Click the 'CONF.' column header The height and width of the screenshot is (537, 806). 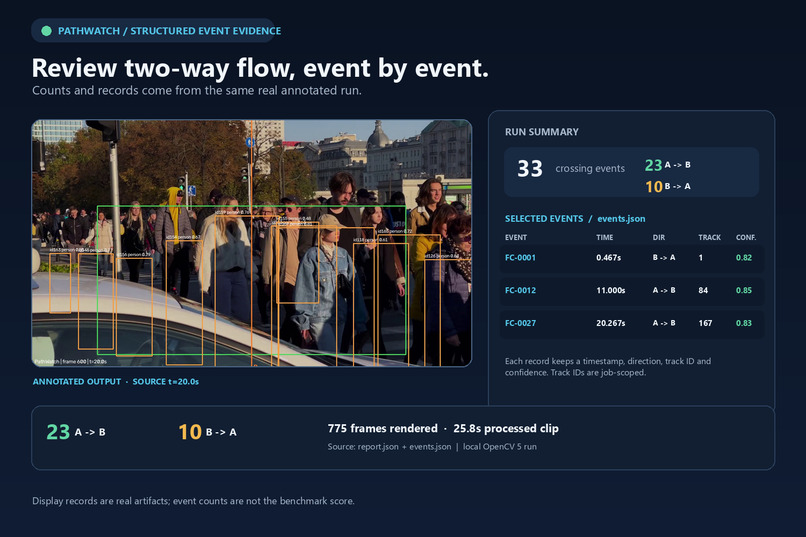[x=746, y=237]
